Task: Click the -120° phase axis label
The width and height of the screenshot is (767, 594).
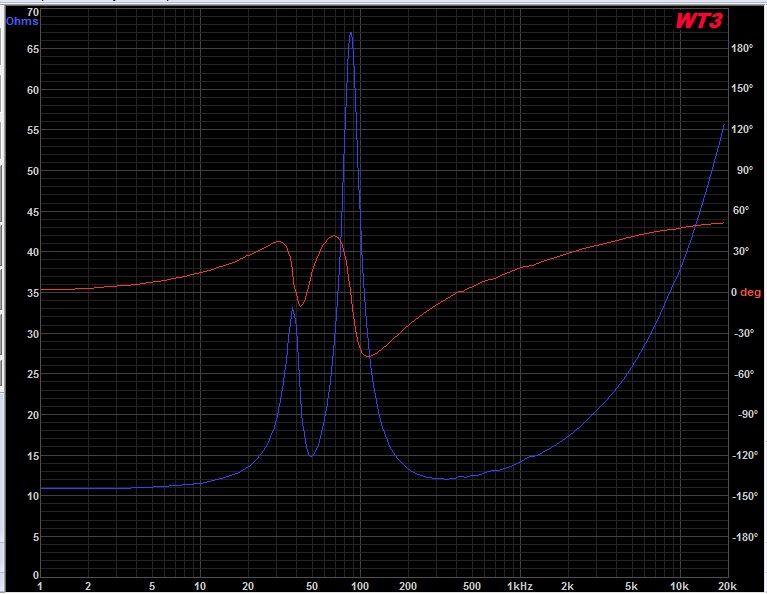Action: pyautogui.click(x=744, y=456)
